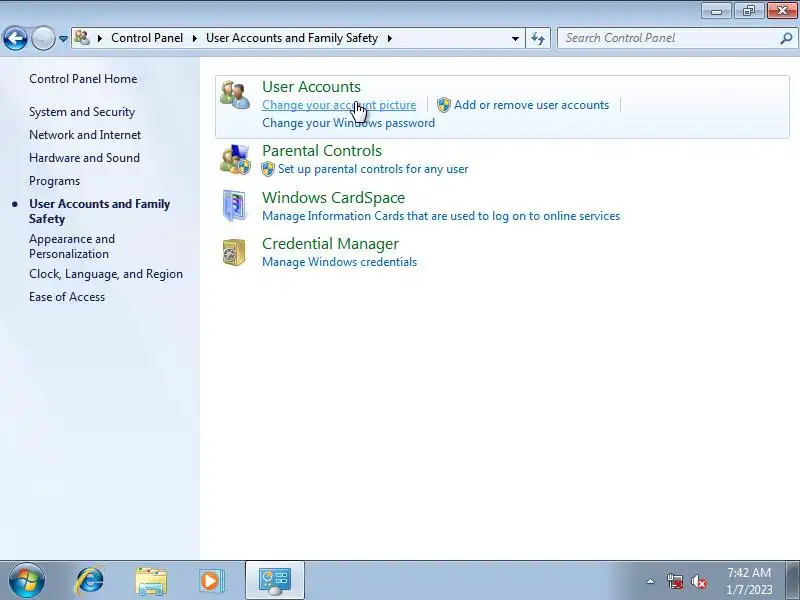Open Appearance and Personalization category
This screenshot has height=600, width=800.
pyautogui.click(x=72, y=246)
